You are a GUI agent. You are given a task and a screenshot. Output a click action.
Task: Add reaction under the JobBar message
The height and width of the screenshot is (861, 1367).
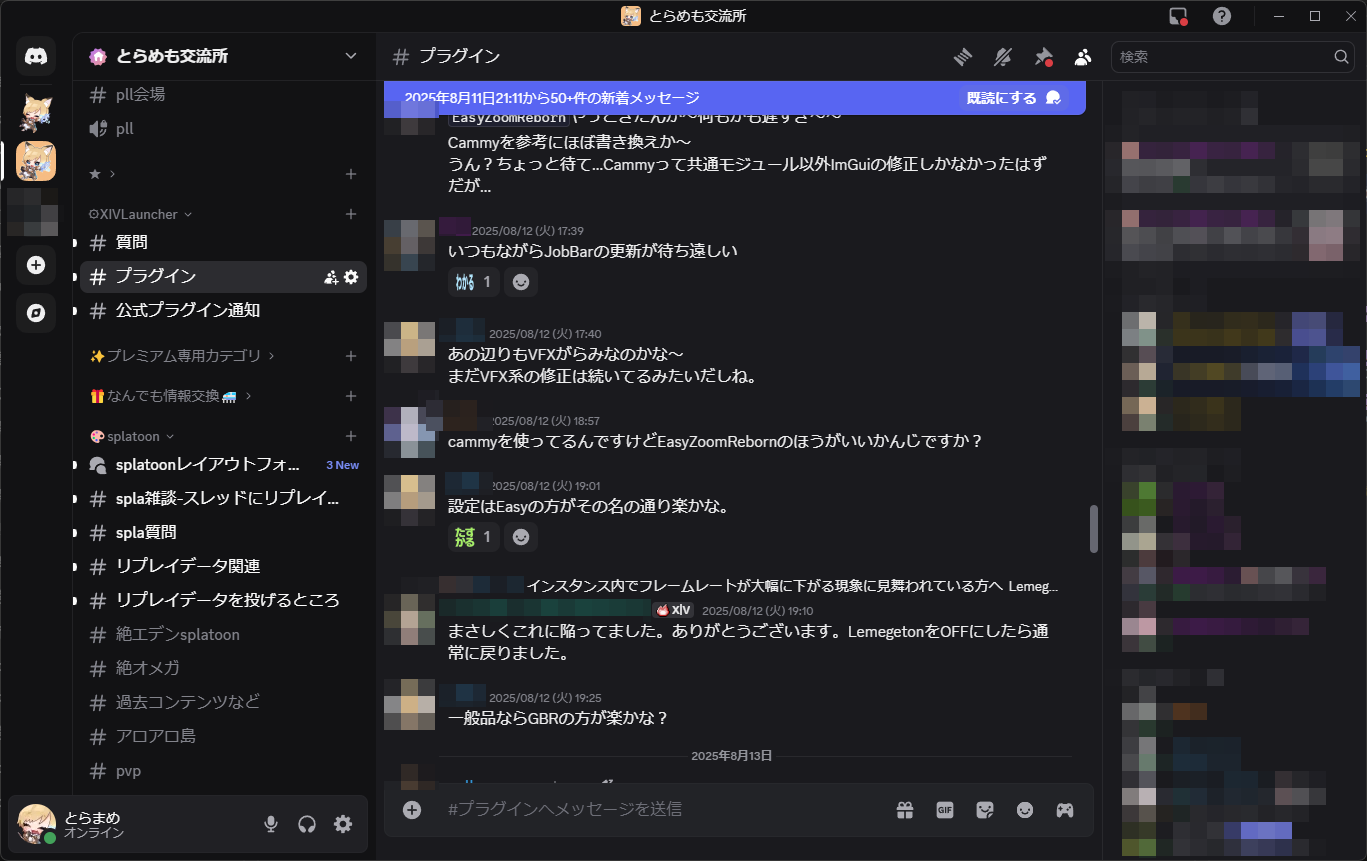tap(520, 282)
